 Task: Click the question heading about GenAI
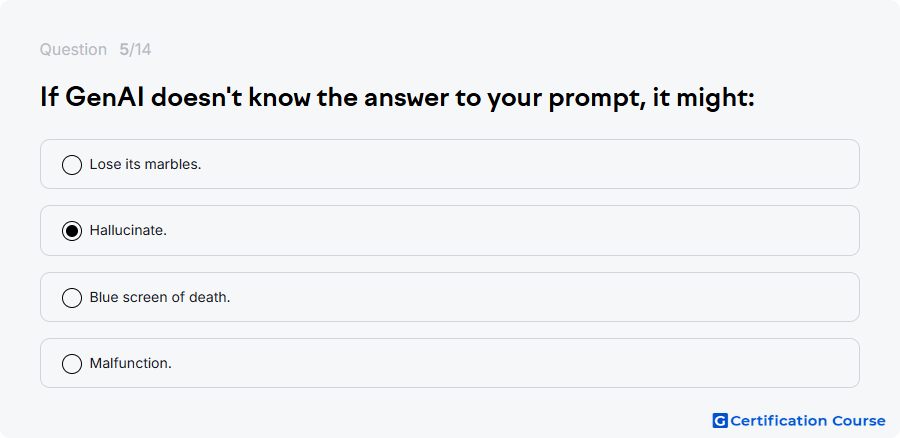click(x=397, y=98)
